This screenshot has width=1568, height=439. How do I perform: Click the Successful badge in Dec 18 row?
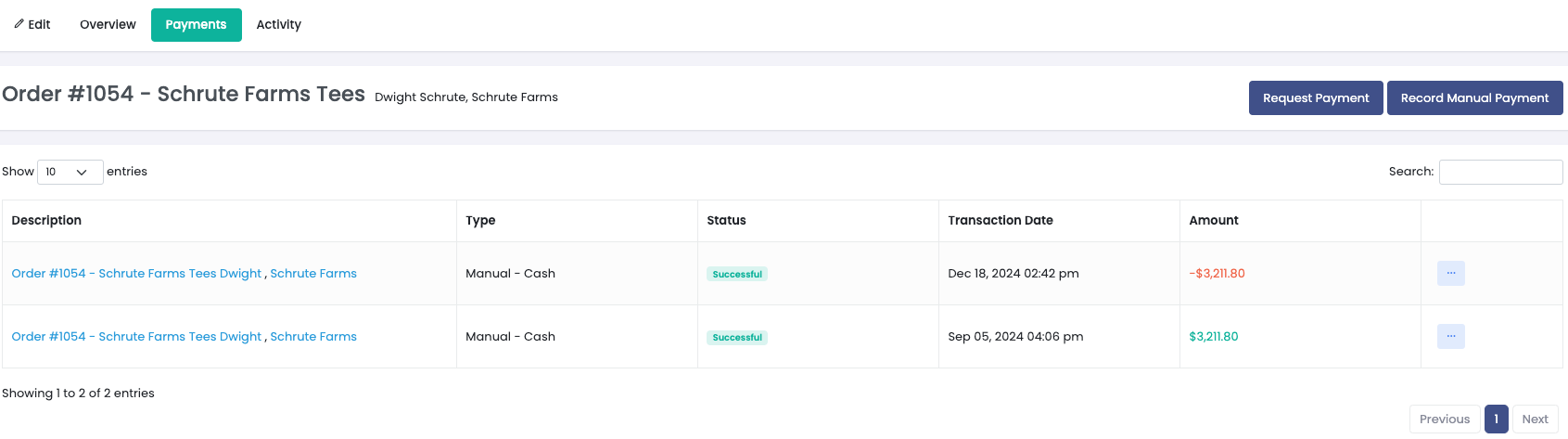(x=737, y=275)
